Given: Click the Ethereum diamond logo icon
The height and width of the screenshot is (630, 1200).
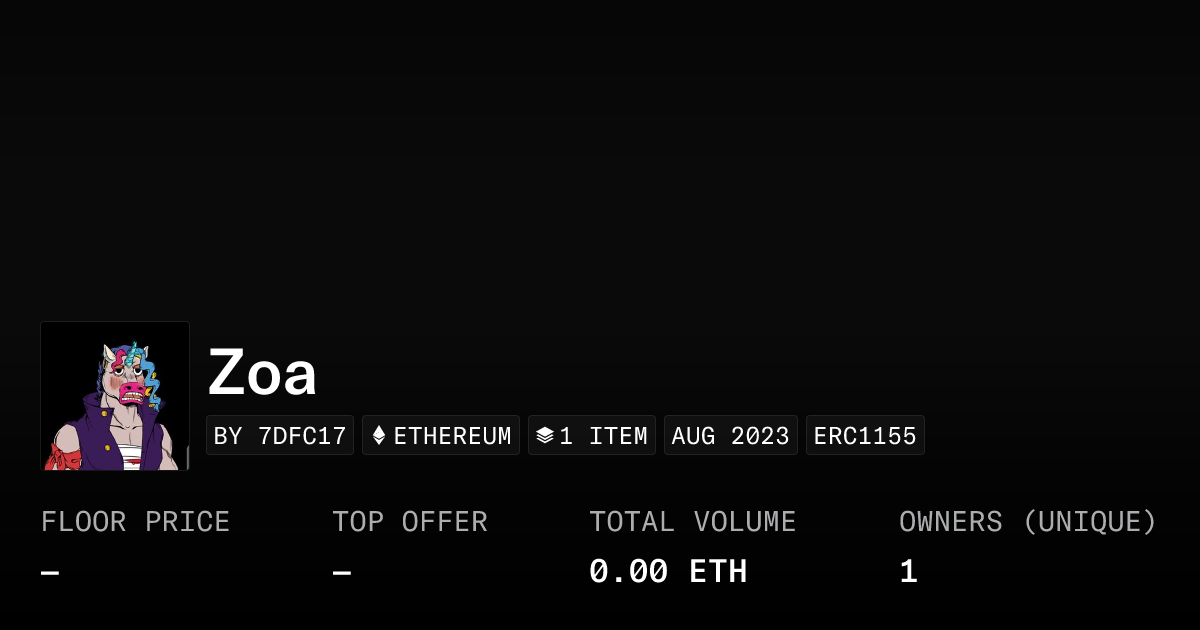Looking at the screenshot, I should tap(379, 436).
